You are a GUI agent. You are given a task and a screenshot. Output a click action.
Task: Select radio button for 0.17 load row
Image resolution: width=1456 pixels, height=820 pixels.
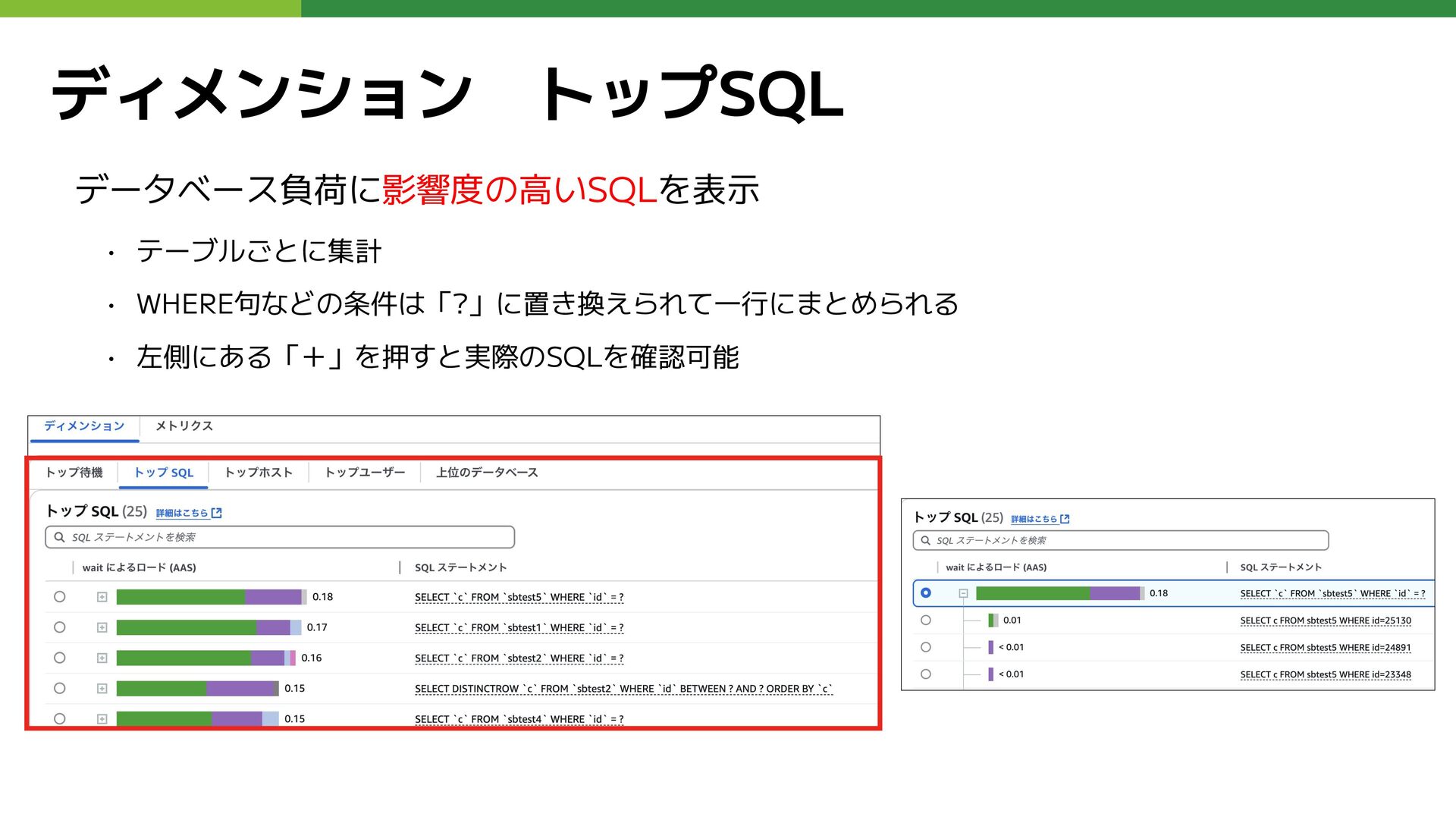click(59, 628)
